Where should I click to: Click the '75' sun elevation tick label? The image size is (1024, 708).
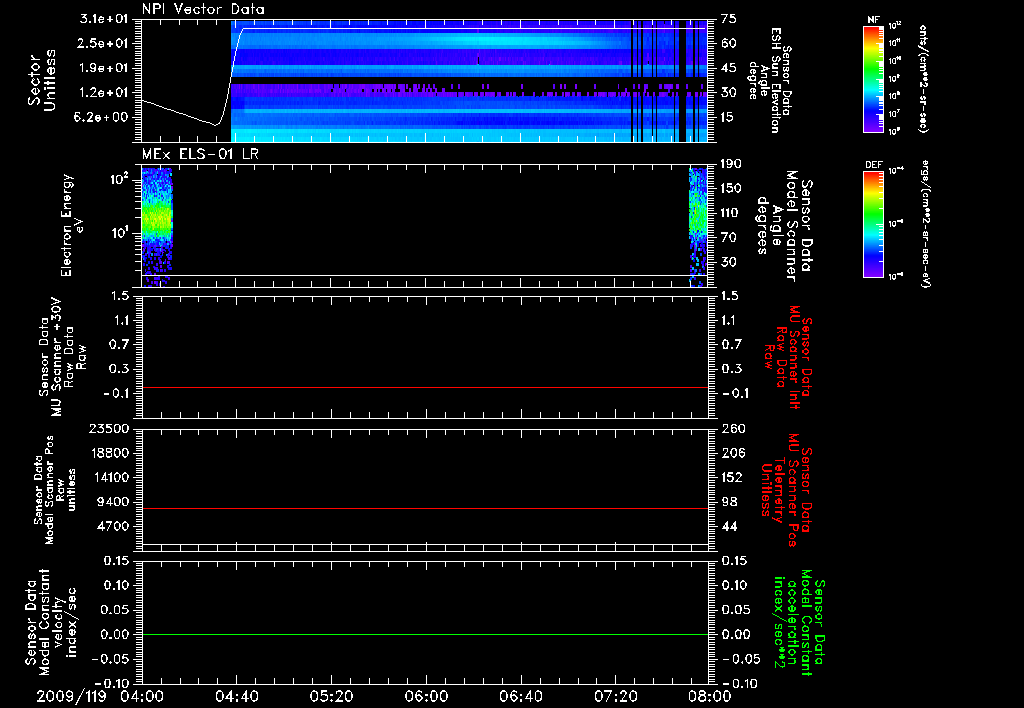coord(729,19)
